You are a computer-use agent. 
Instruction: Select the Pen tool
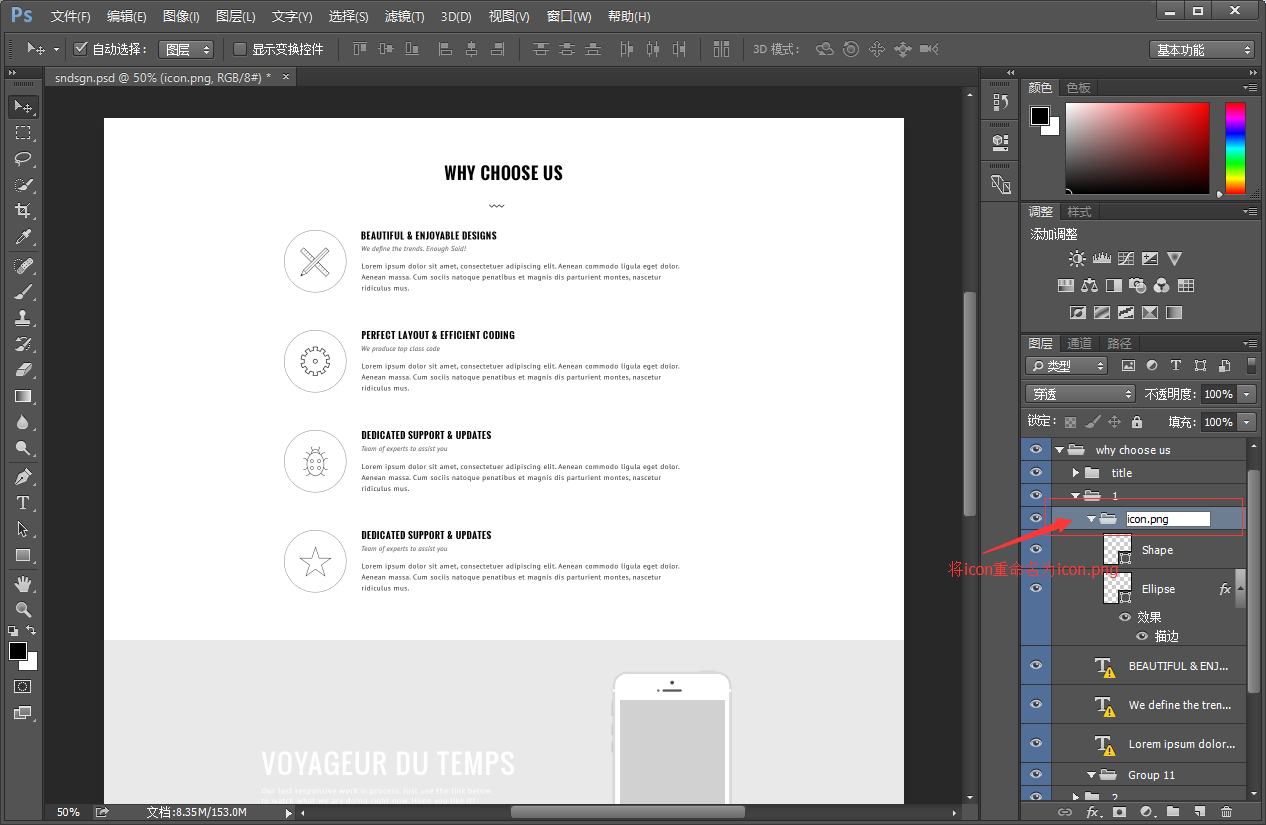click(22, 476)
